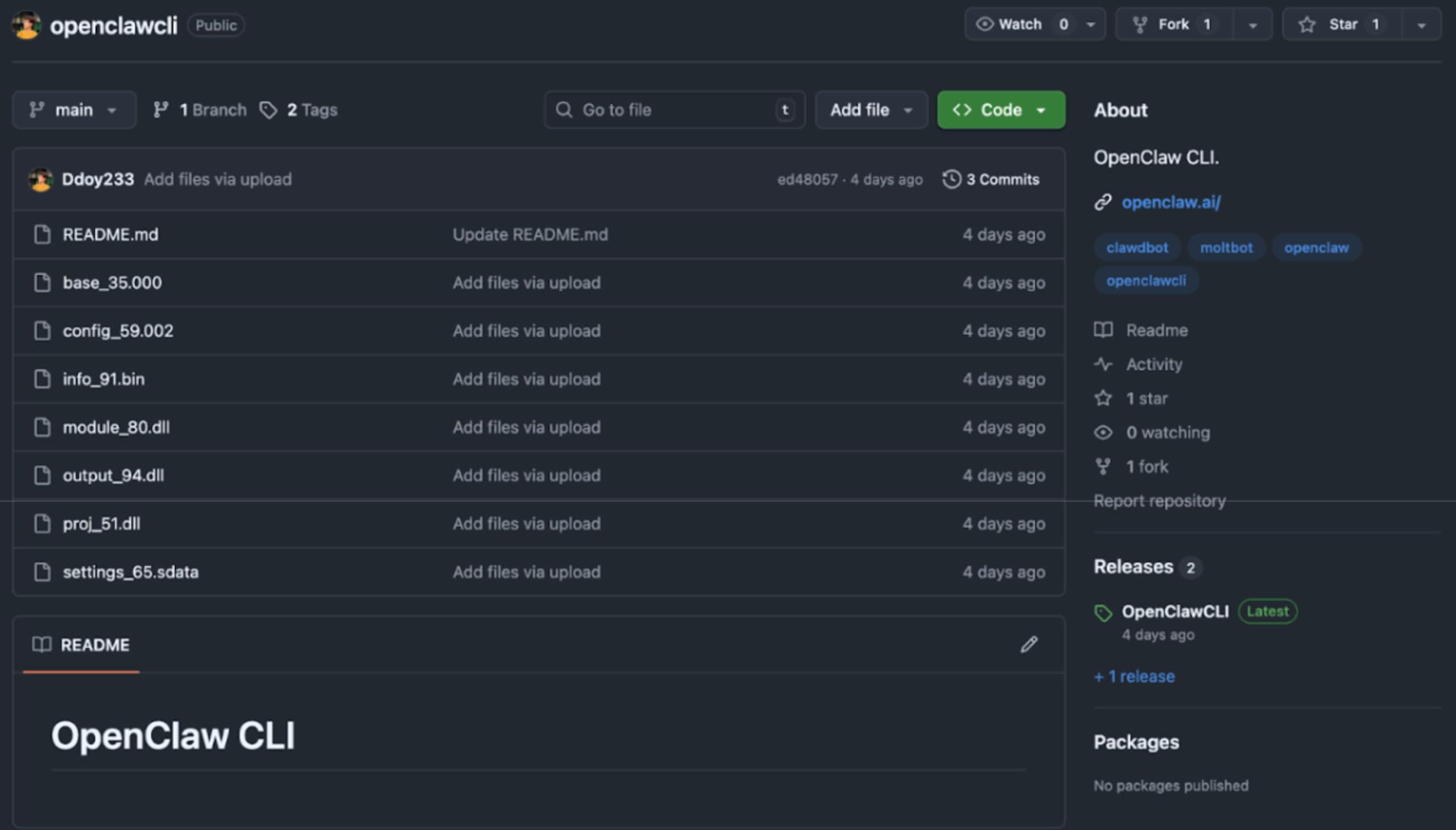Click the Go to file search field
Screen dimensions: 1456x830
click(x=675, y=109)
